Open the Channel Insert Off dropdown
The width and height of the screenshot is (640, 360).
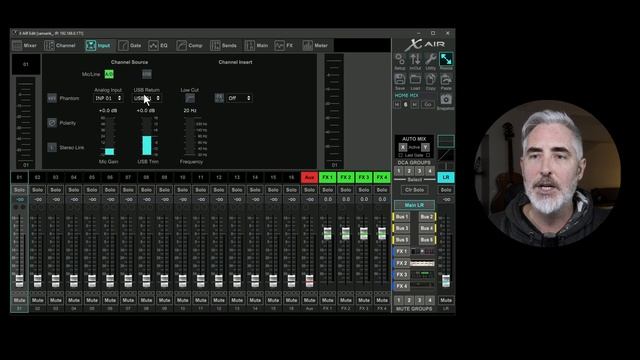tap(239, 98)
